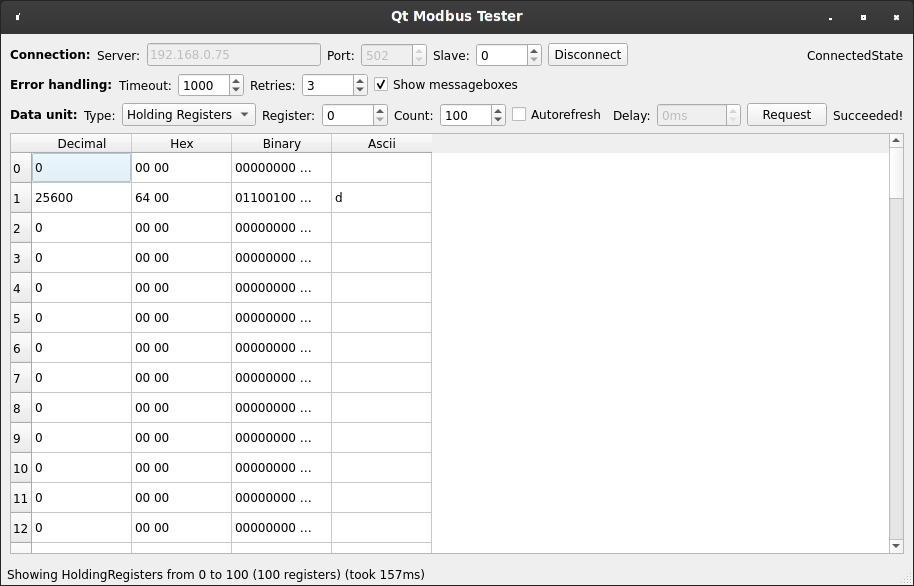The width and height of the screenshot is (914, 586).
Task: Click the Timeout input field
Action: (x=203, y=85)
